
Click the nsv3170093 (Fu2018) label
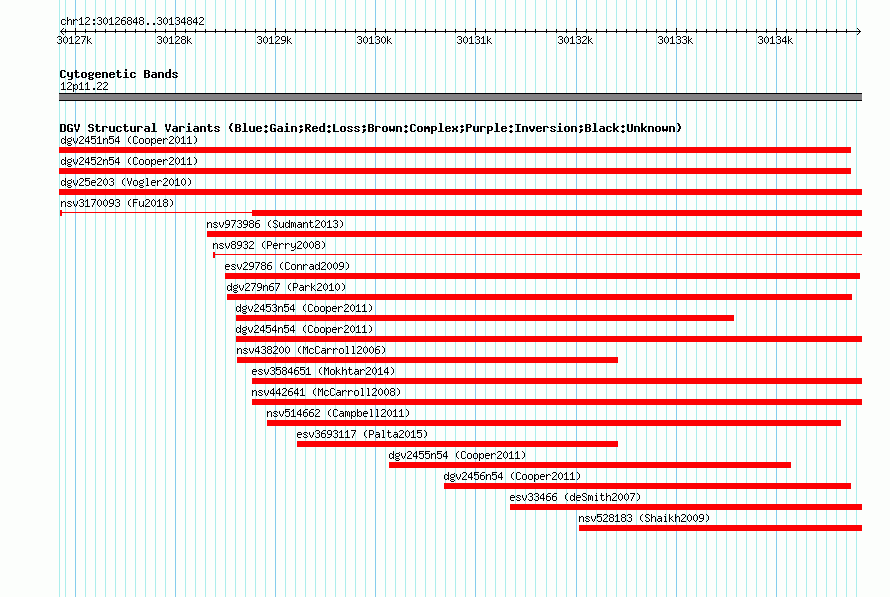pos(117,203)
